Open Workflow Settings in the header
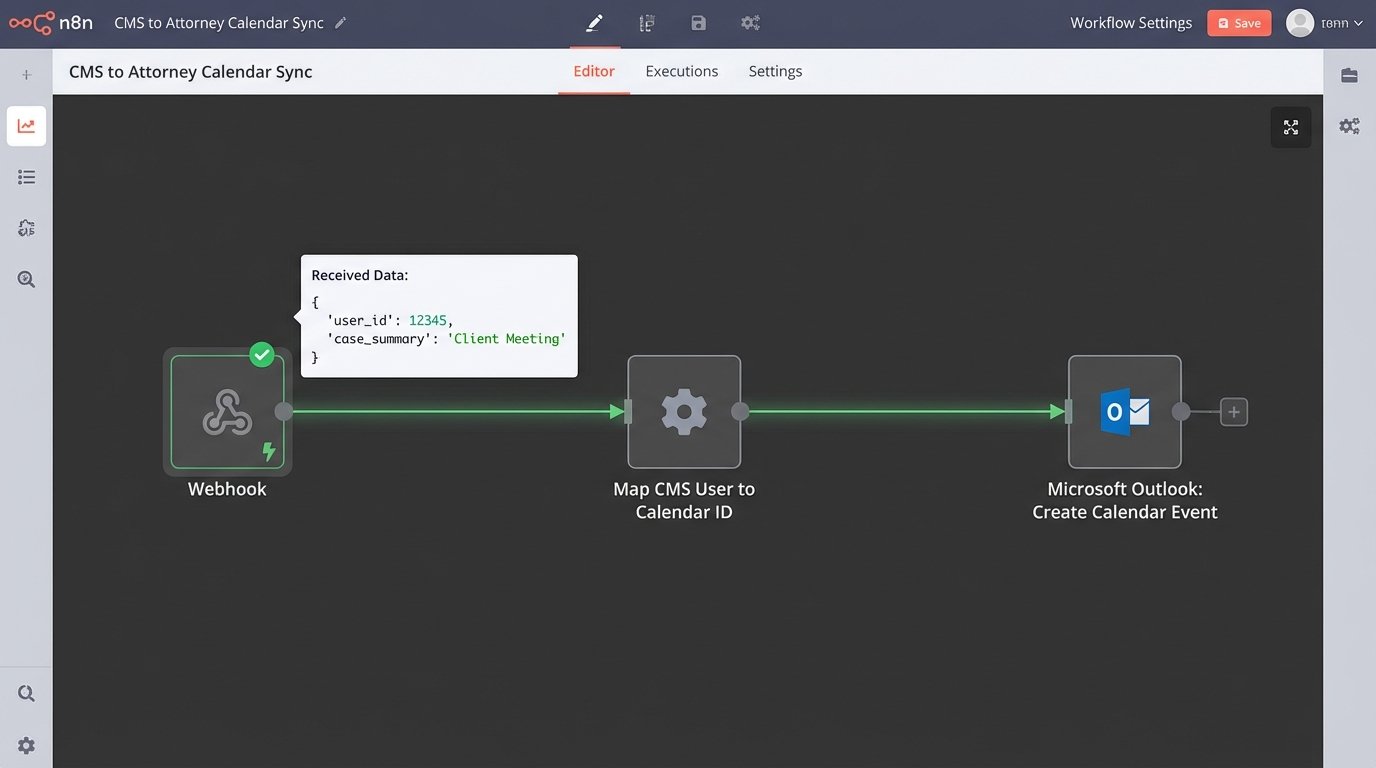Image resolution: width=1376 pixels, height=768 pixels. click(x=1130, y=23)
